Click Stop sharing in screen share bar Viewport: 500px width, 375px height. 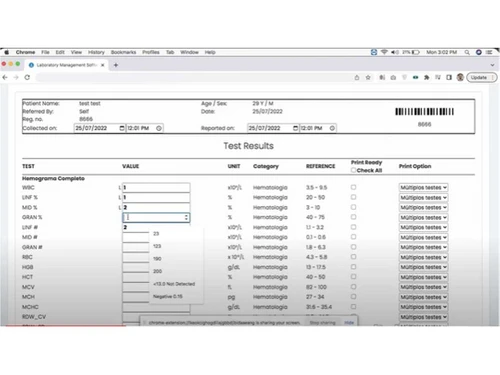[x=322, y=323]
